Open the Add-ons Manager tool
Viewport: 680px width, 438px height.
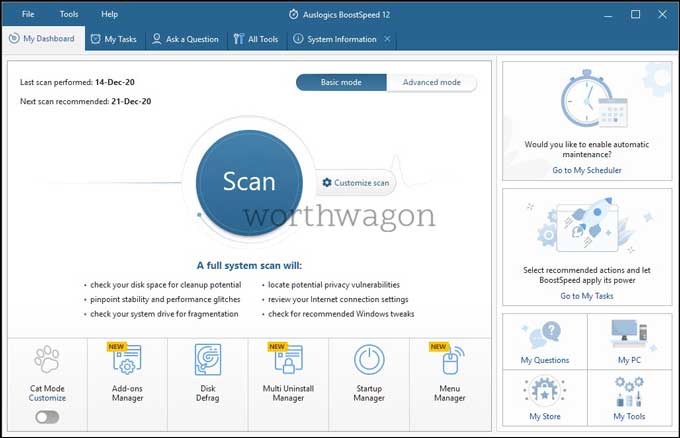(x=127, y=375)
